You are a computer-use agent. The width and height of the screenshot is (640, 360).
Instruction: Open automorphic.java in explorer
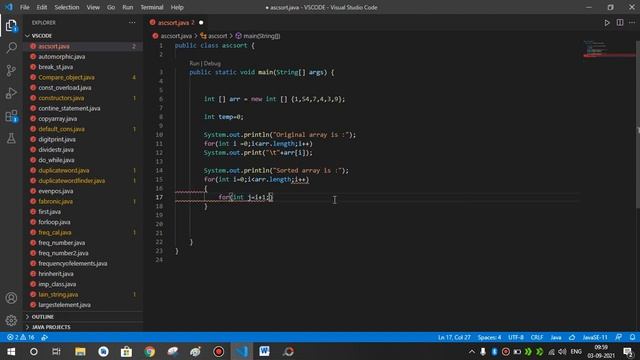pyautogui.click(x=83, y=56)
